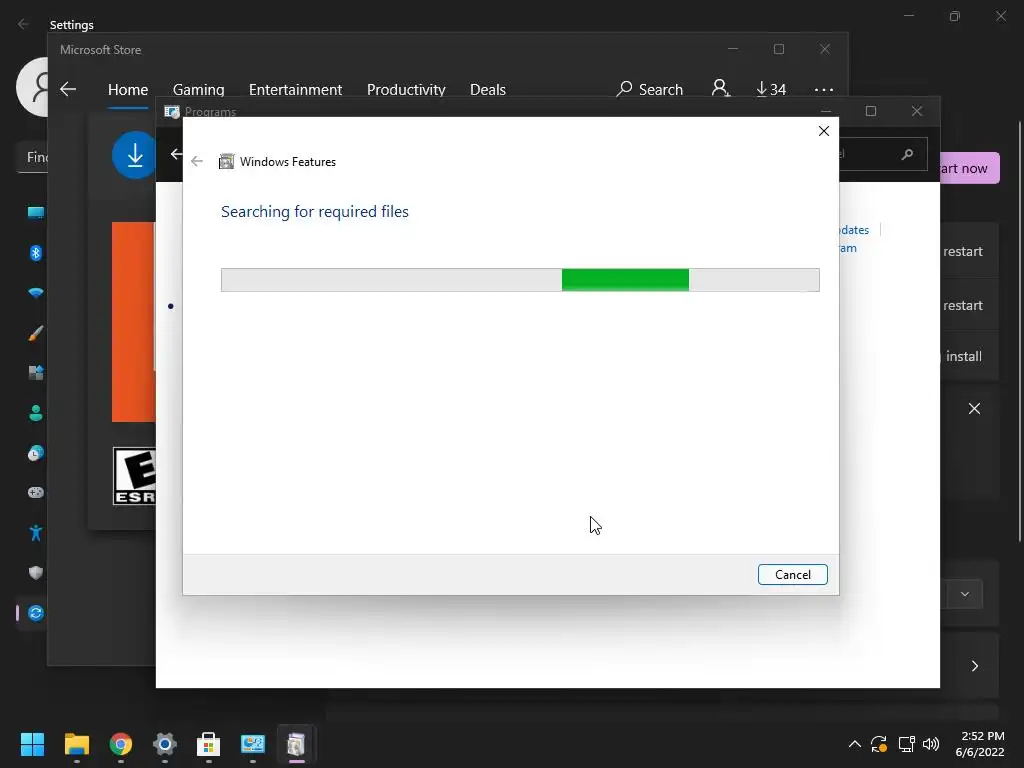Switch to Settings via taskbar gear

165,744
